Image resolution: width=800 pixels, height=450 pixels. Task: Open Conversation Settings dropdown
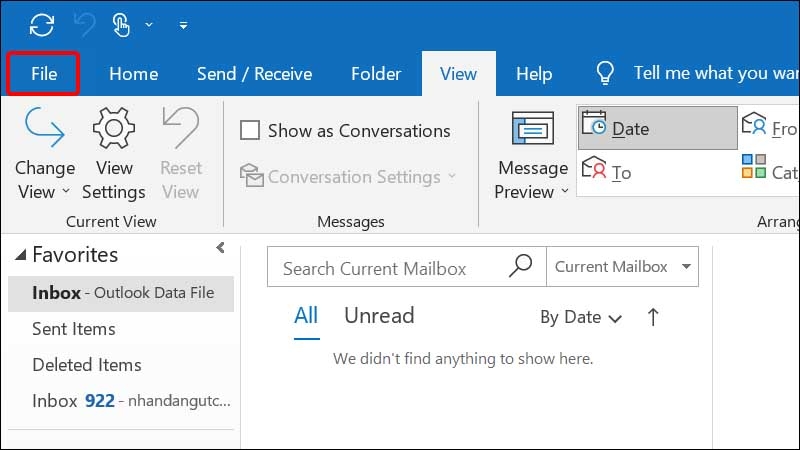[348, 177]
